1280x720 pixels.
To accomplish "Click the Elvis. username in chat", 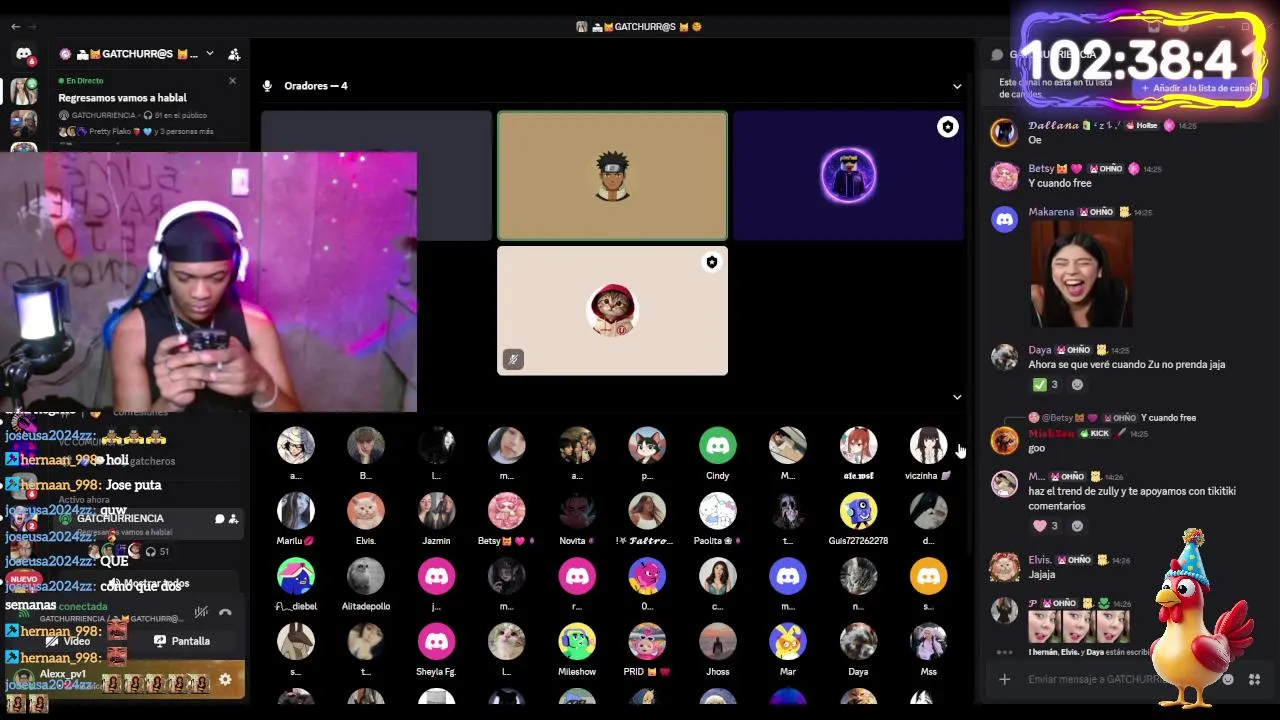I will click(x=1040, y=560).
